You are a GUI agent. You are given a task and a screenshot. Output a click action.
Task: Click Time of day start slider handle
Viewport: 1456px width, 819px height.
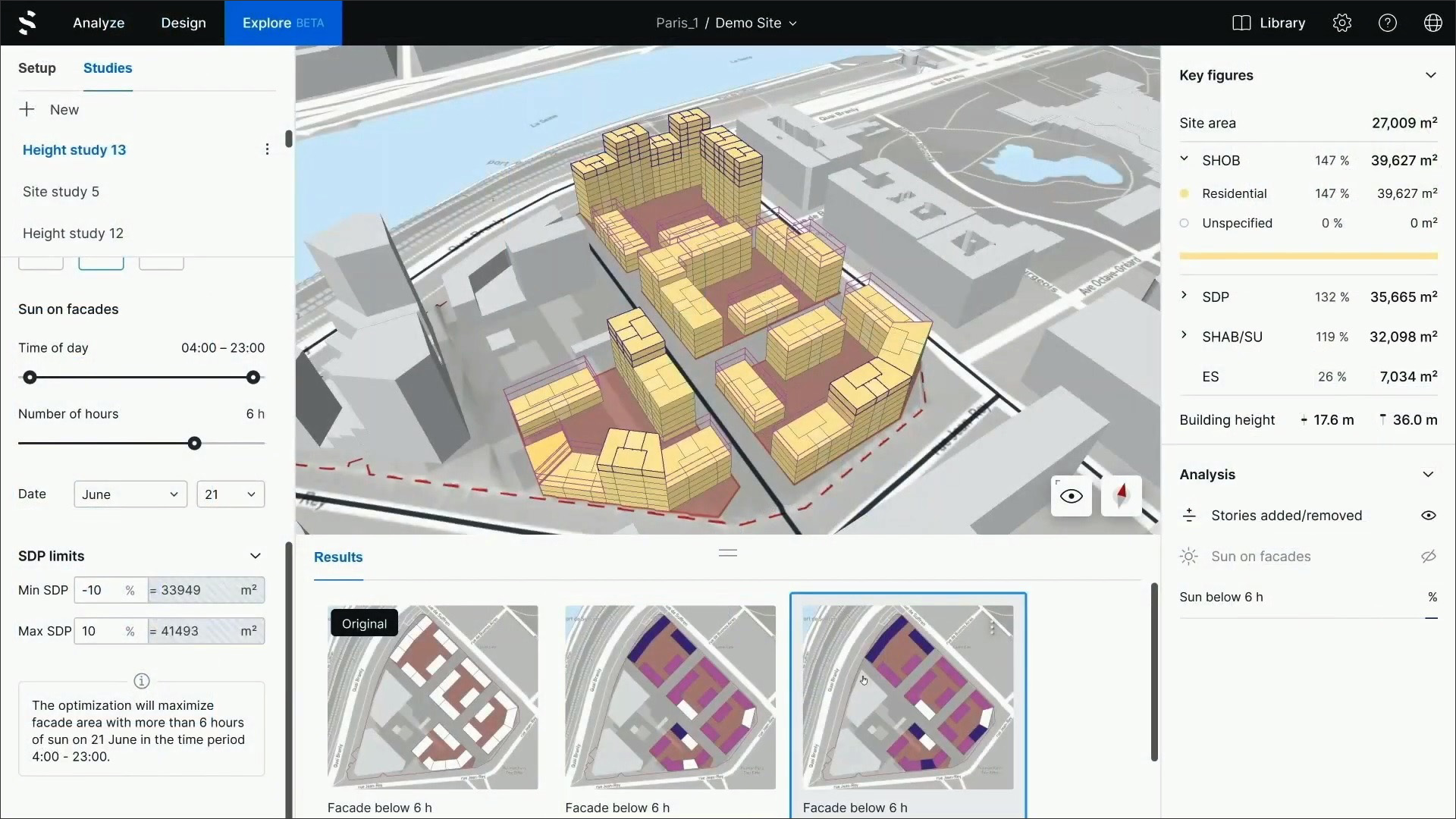30,378
